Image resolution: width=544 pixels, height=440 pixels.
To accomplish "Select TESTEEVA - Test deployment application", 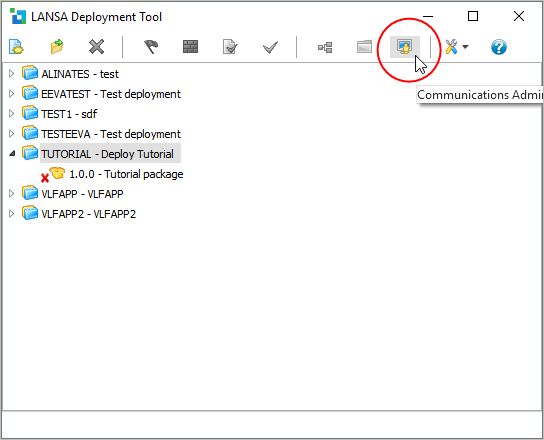I will pyautogui.click(x=111, y=134).
